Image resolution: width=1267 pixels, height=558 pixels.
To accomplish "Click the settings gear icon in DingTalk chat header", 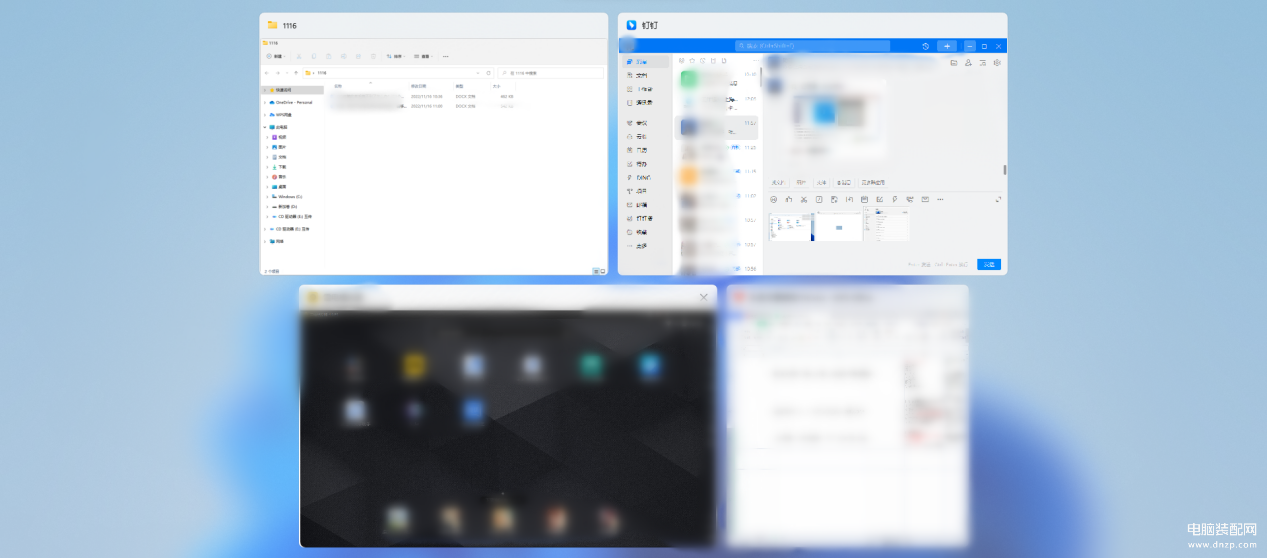I will point(997,63).
